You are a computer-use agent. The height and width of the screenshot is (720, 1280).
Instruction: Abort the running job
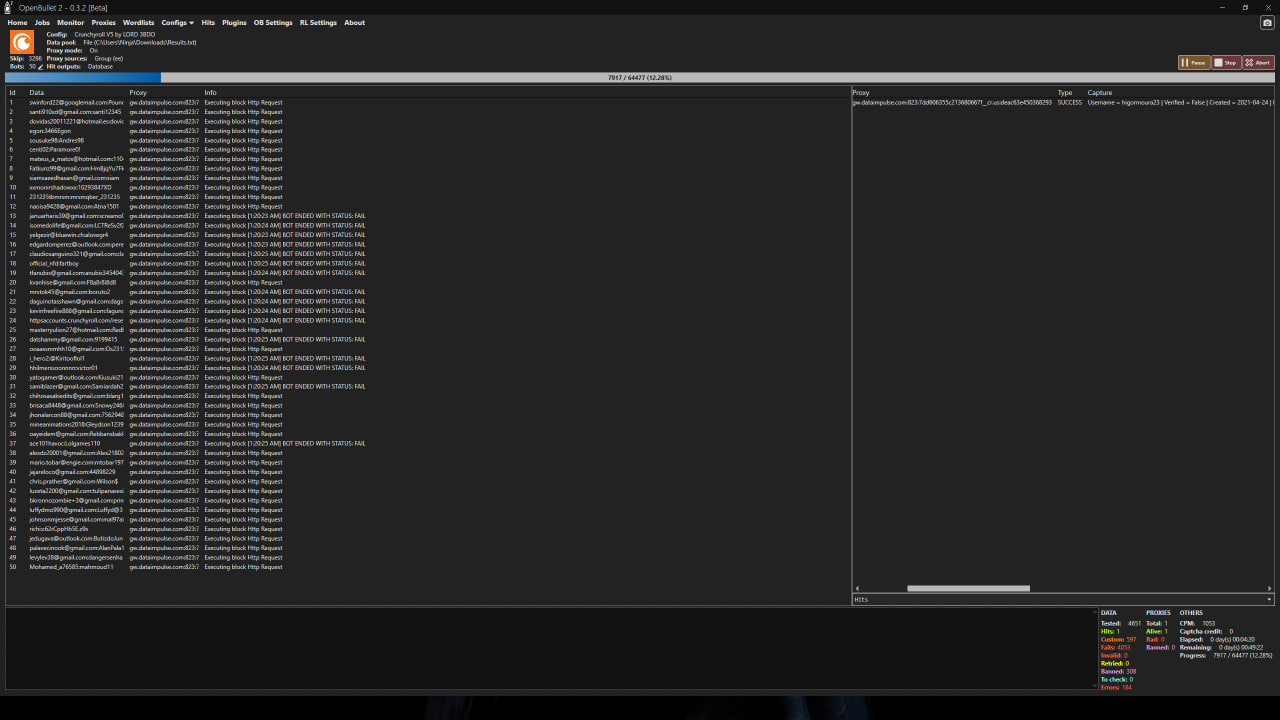1258,62
